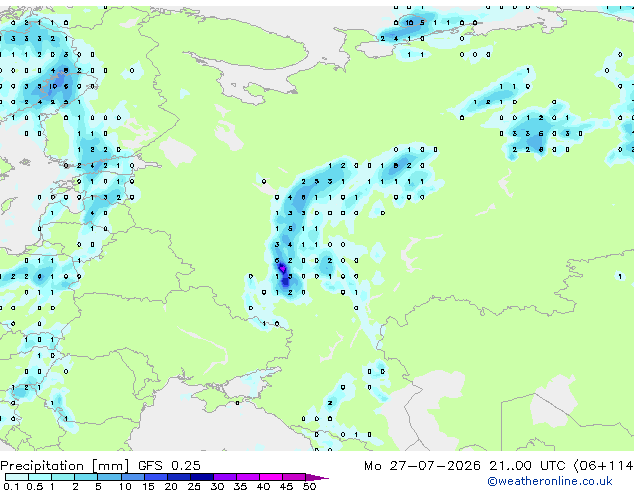Pick the 15–20 mm legend color
Image resolution: width=634 pixels, height=490 pixels.
tap(155, 477)
